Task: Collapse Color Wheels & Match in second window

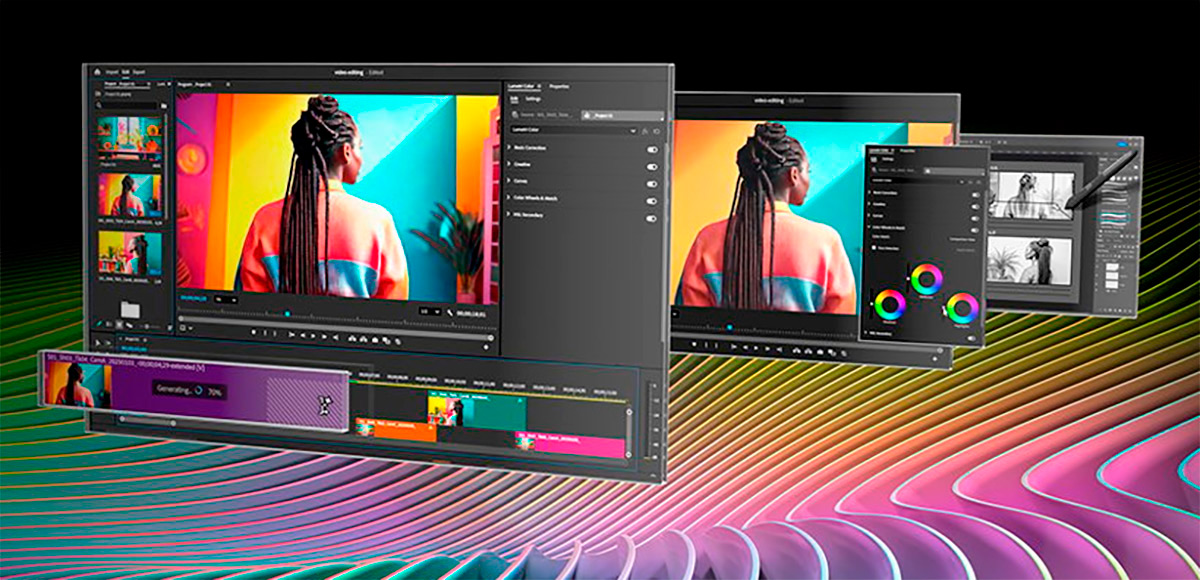Action: [x=868, y=227]
